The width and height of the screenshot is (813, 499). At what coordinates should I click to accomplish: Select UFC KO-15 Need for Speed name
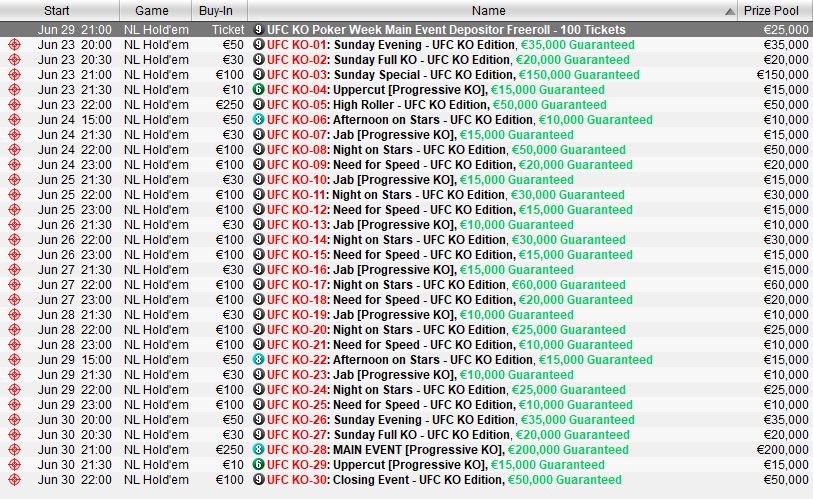(x=450, y=255)
